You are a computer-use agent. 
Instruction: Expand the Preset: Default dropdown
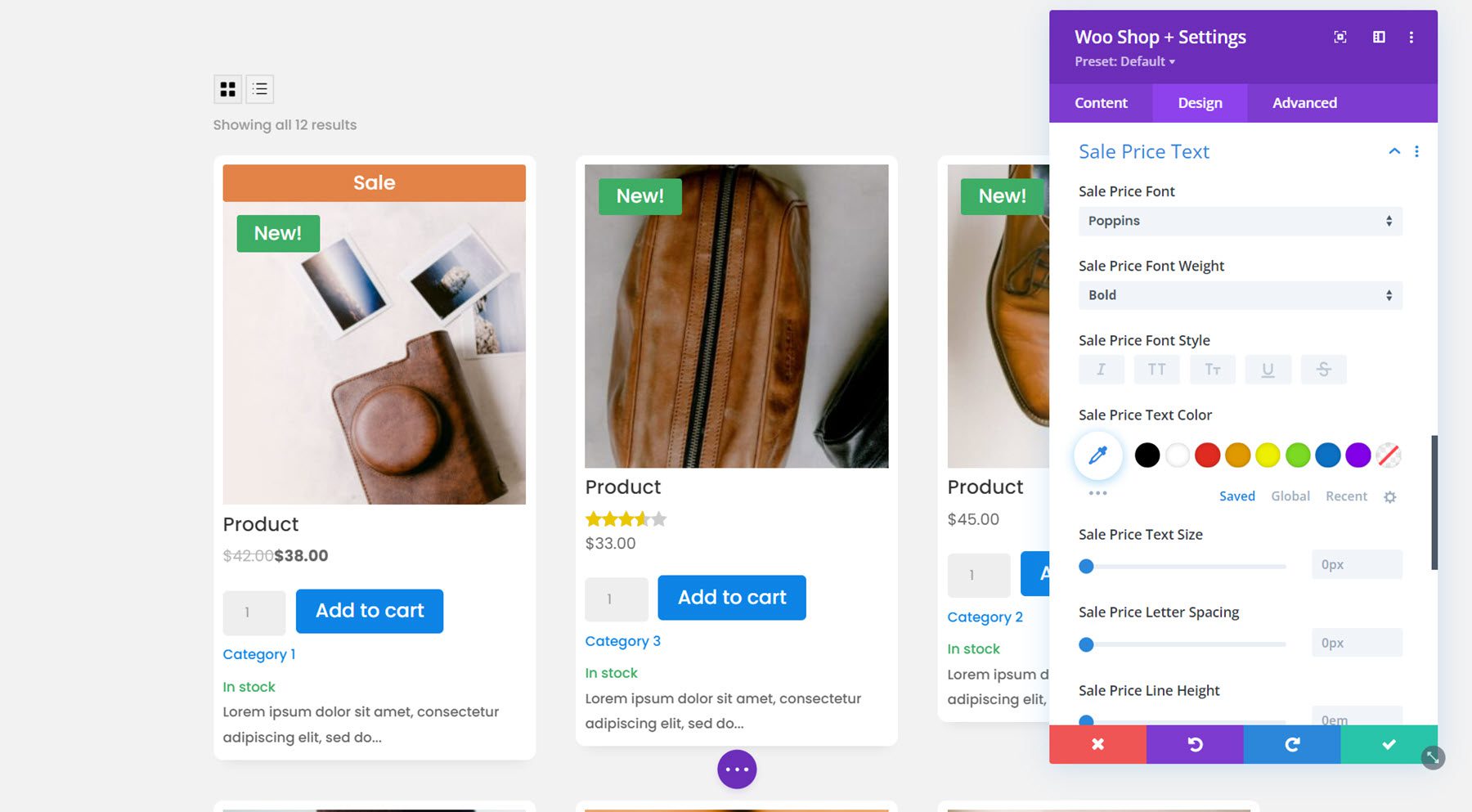point(1124,61)
